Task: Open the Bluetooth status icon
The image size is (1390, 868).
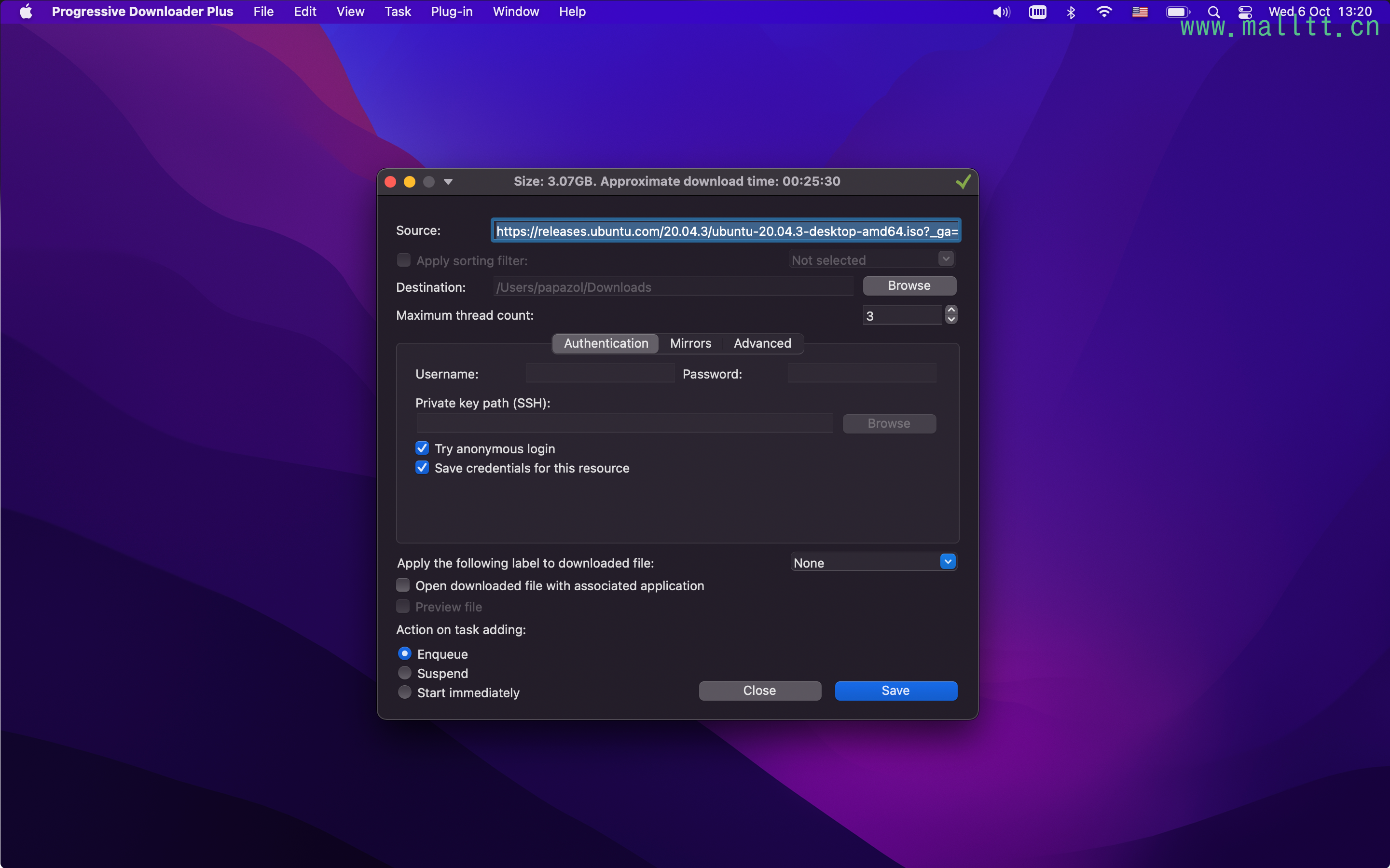Action: [x=1071, y=12]
